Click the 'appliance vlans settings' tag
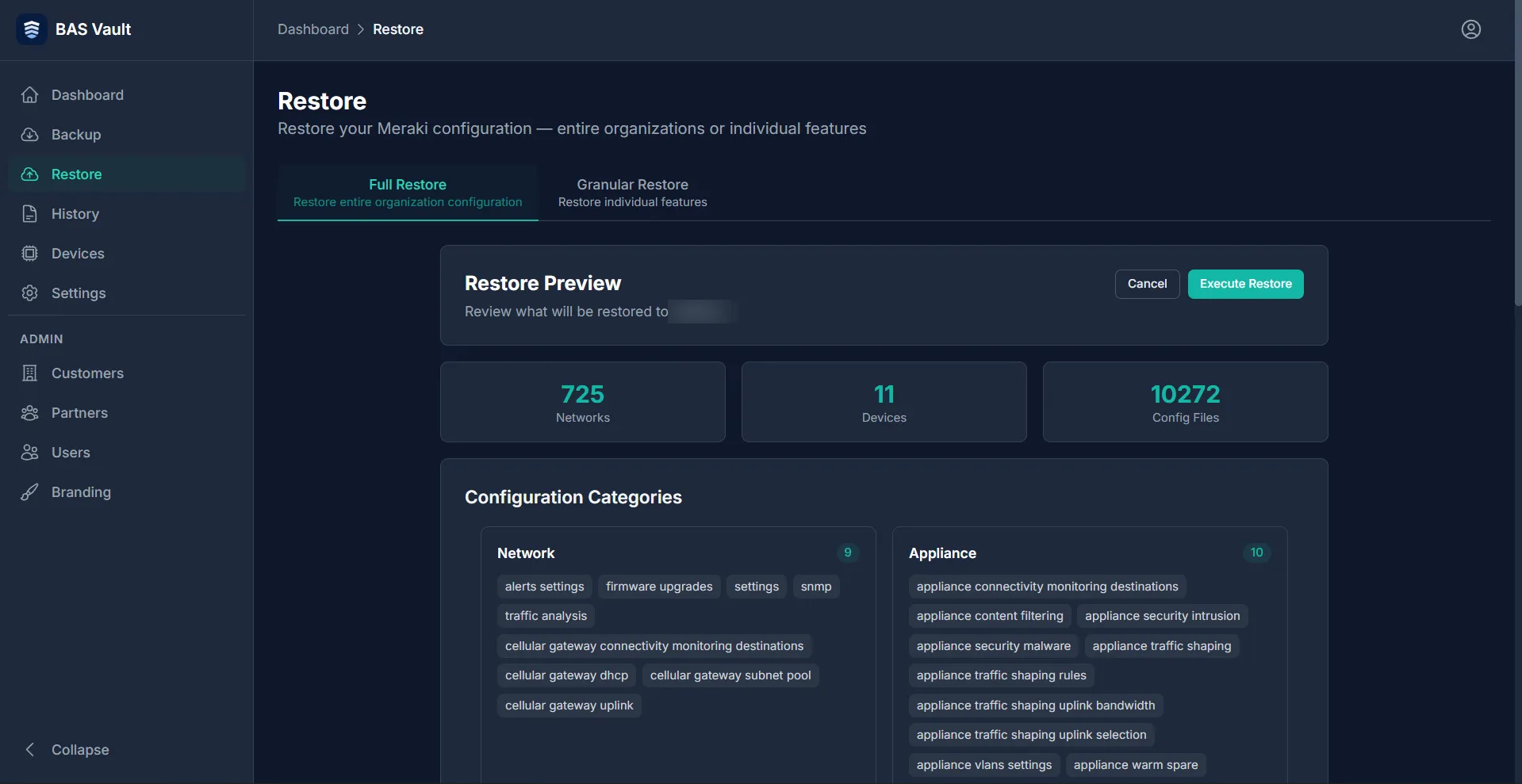1522x784 pixels. tap(984, 765)
